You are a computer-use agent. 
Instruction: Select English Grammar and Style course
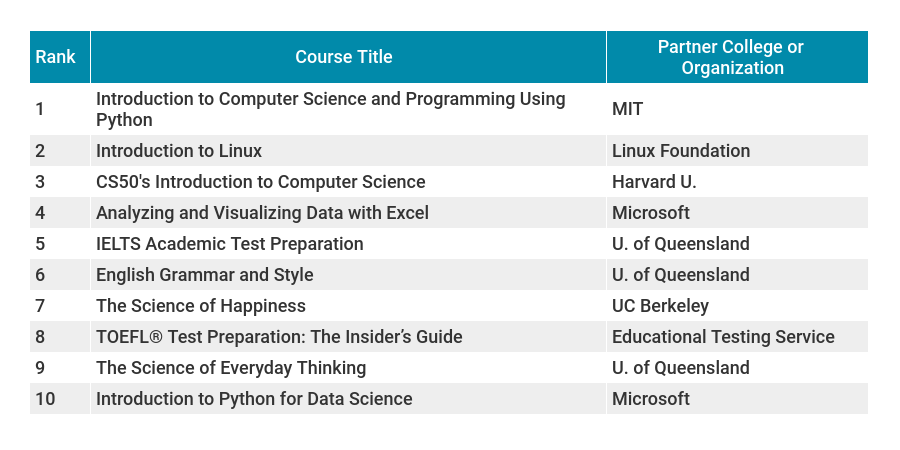(204, 275)
